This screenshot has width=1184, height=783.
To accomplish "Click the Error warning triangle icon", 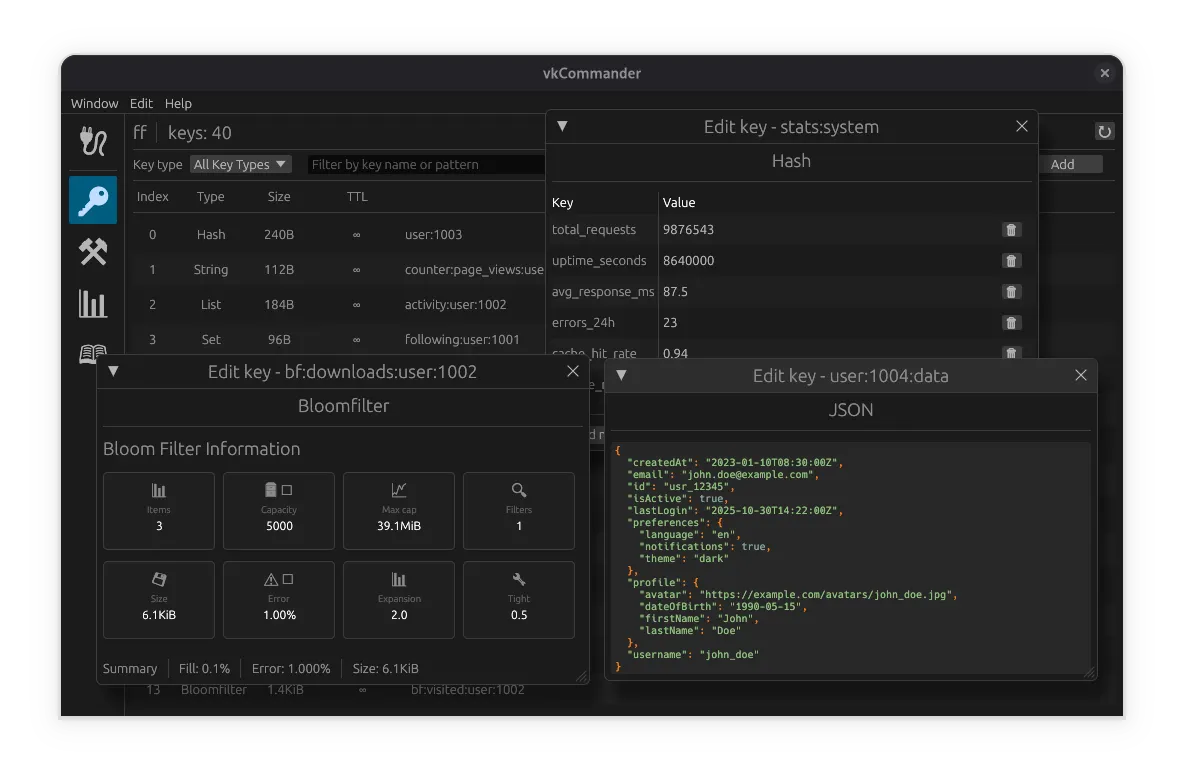I will tap(270, 579).
